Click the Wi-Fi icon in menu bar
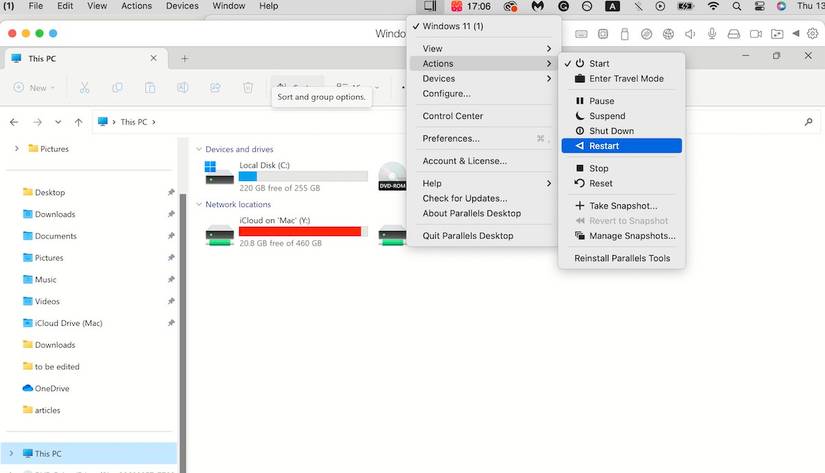This screenshot has height=473, width=825. point(713,6)
